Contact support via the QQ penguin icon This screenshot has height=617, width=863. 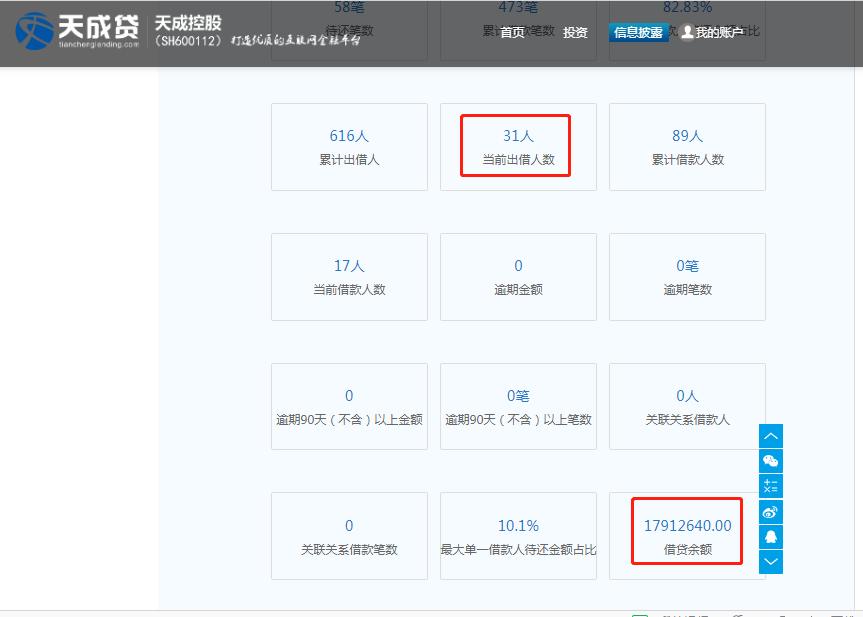770,537
